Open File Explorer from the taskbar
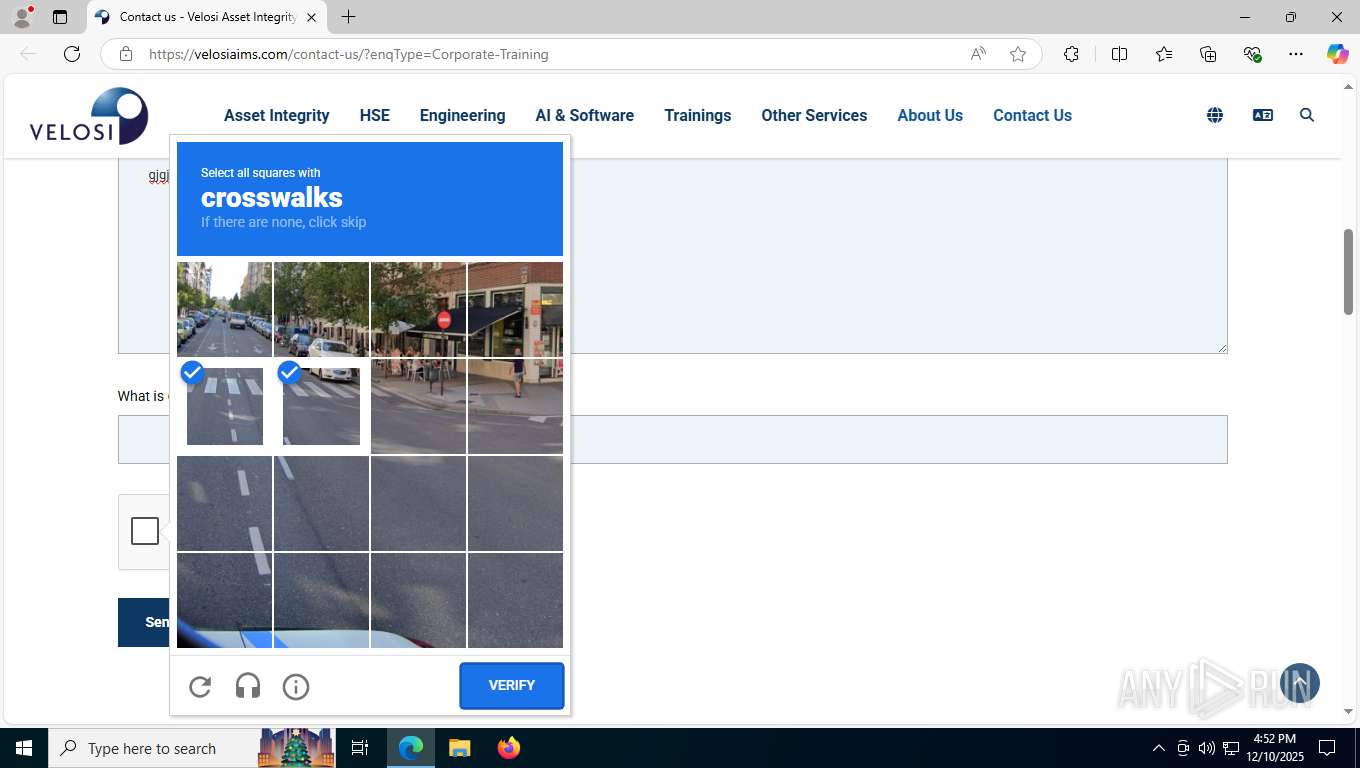The height and width of the screenshot is (768, 1360). (459, 748)
